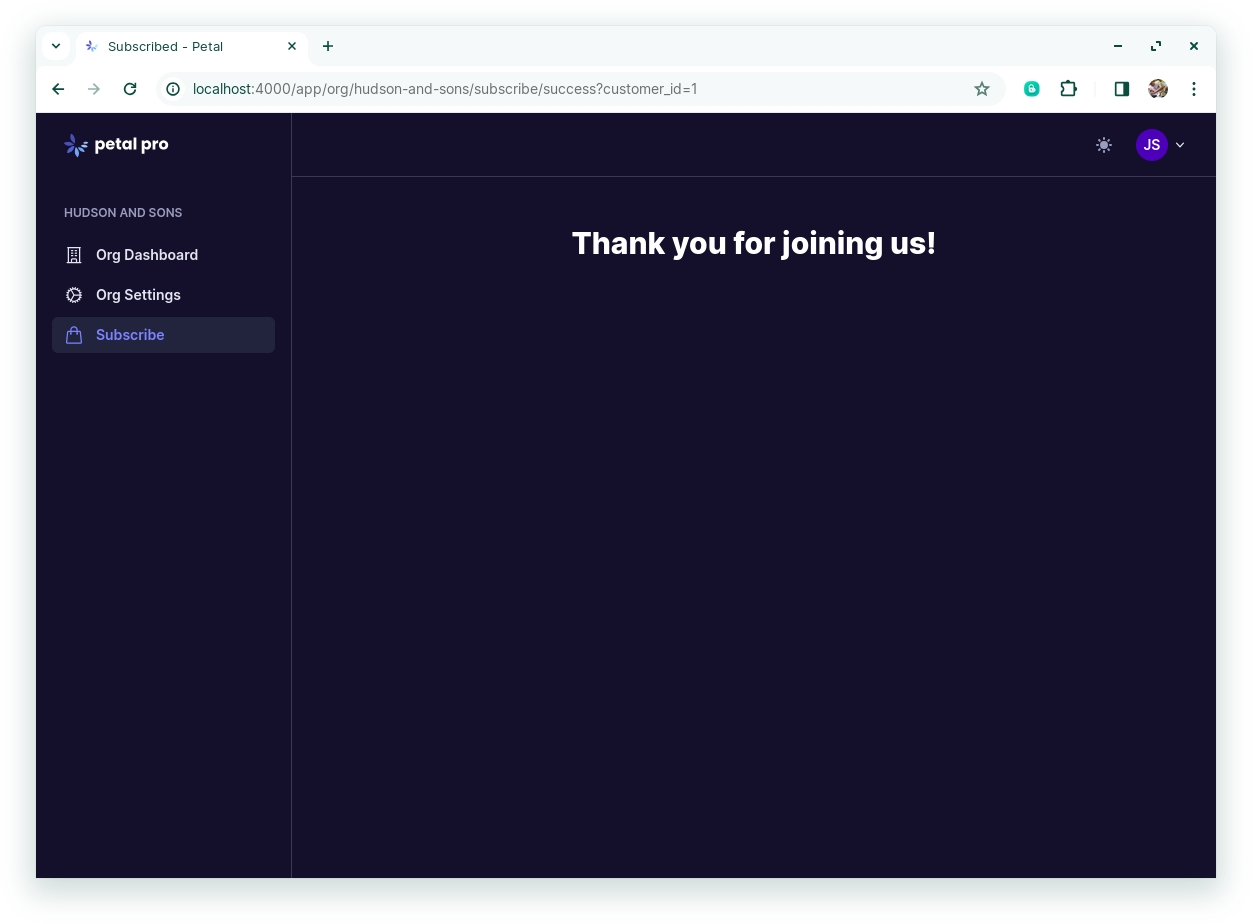Expand the chevron beside the JS avatar
The image size is (1252, 924).
pos(1180,145)
